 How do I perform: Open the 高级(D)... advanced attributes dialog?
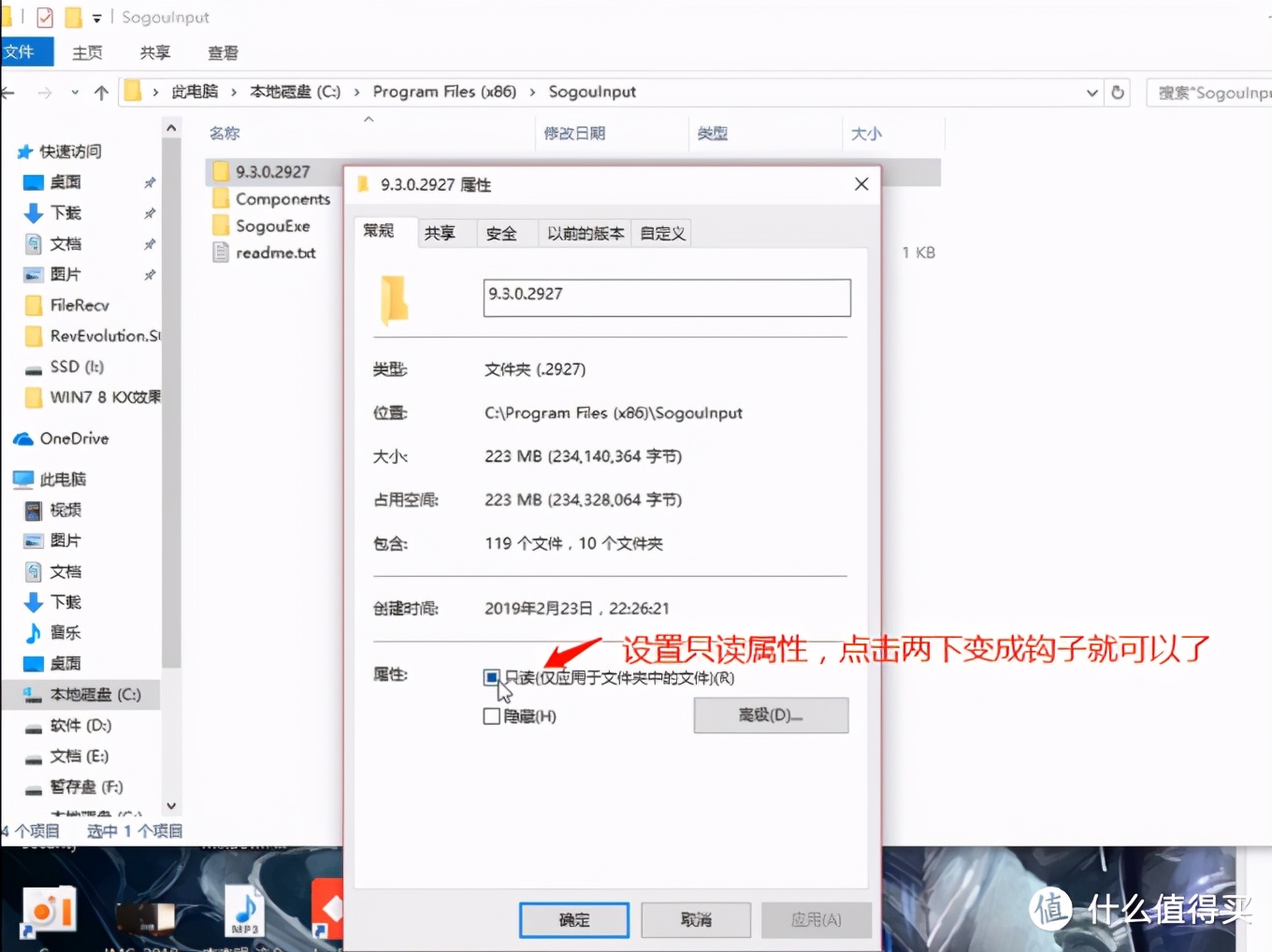pos(770,714)
